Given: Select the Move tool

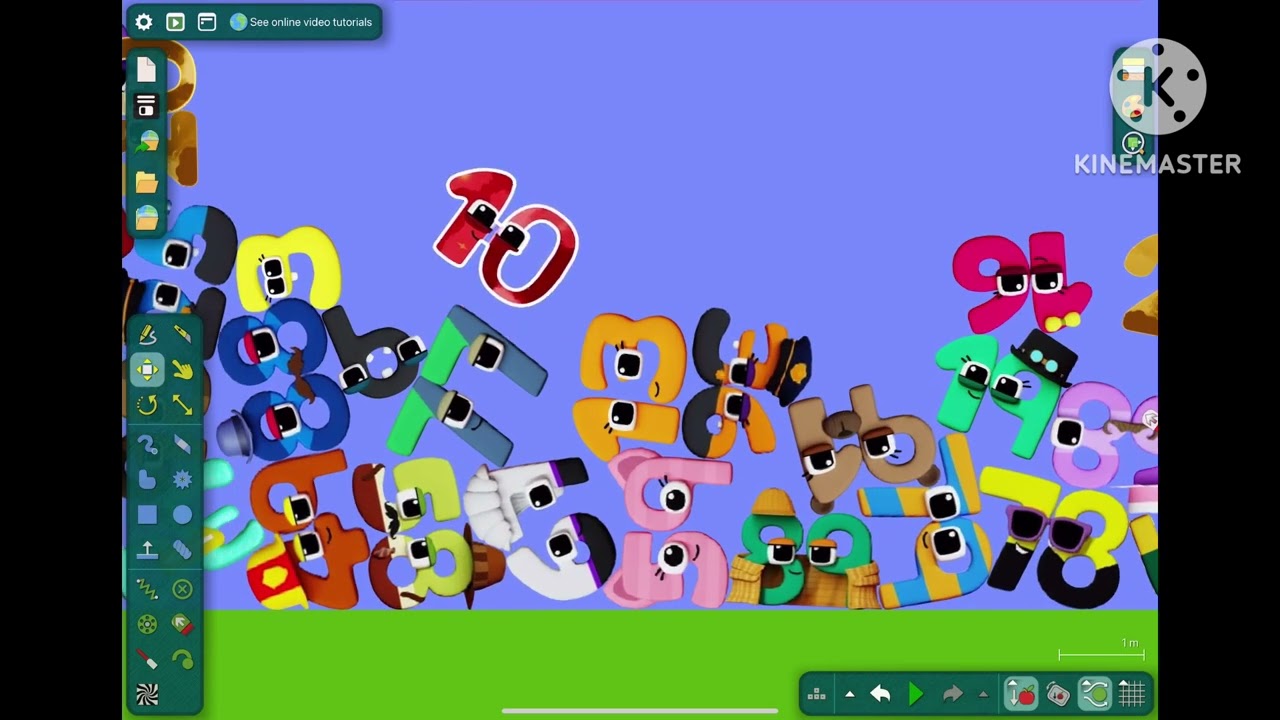Looking at the screenshot, I should pyautogui.click(x=147, y=370).
